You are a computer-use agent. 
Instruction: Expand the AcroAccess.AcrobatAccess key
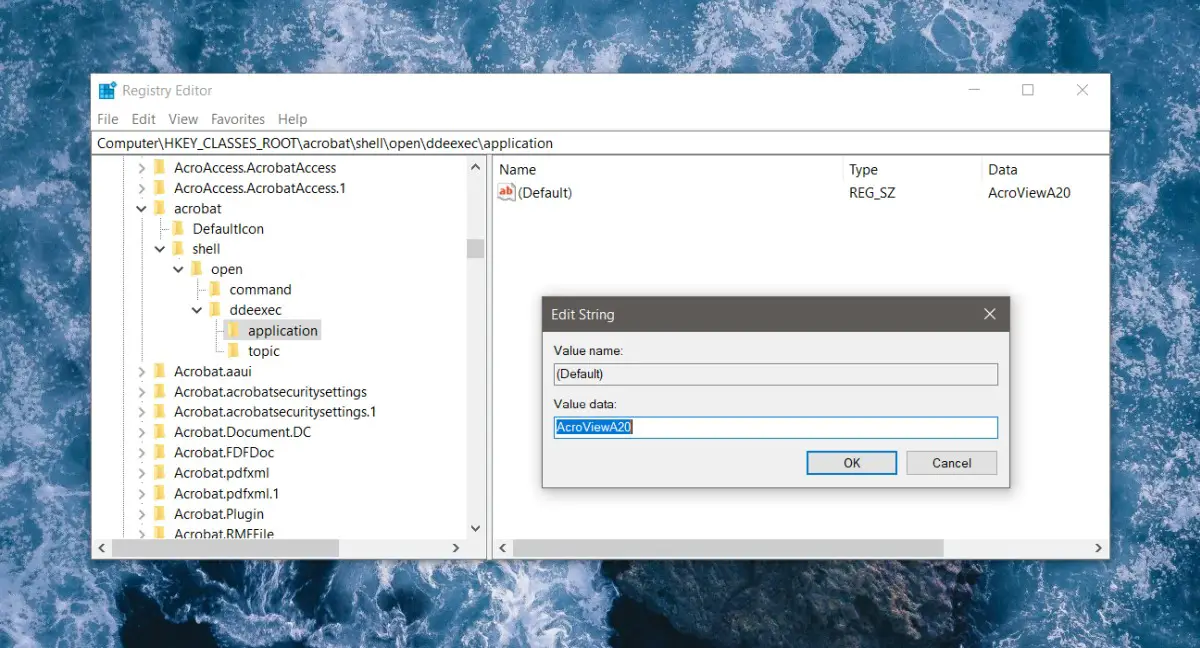(141, 168)
